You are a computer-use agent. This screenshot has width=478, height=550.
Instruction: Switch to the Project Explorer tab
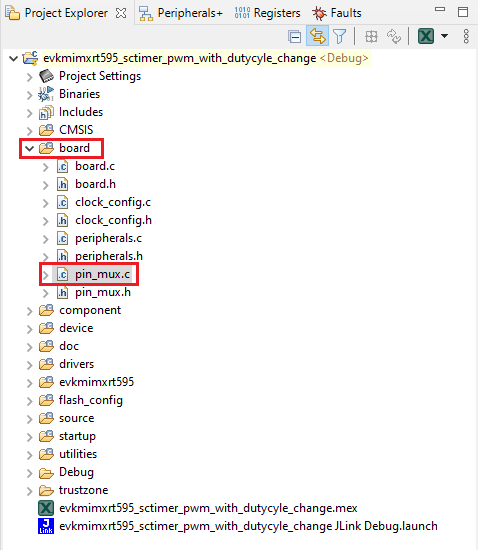(x=66, y=13)
